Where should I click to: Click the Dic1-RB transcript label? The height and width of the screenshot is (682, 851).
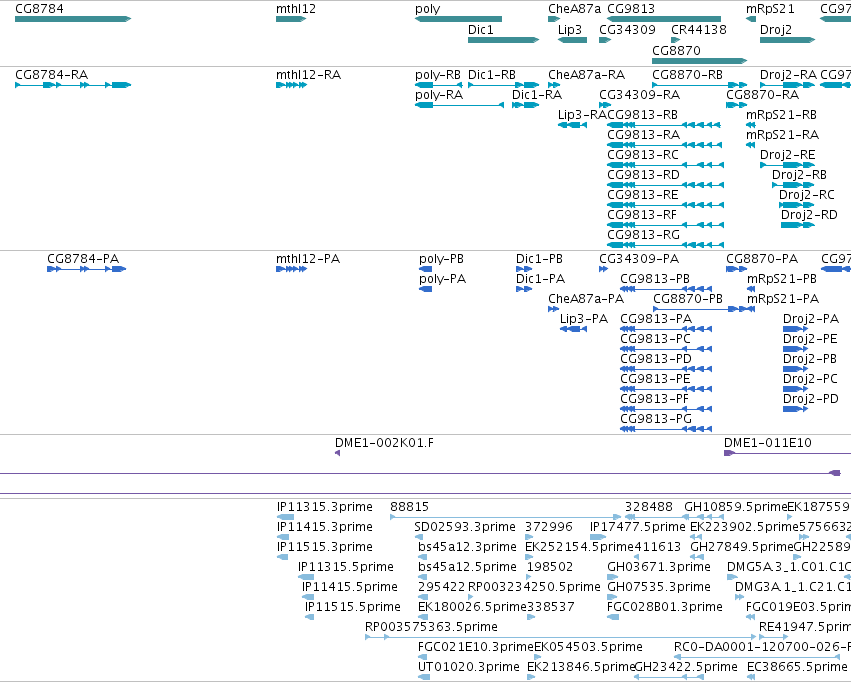[x=492, y=74]
